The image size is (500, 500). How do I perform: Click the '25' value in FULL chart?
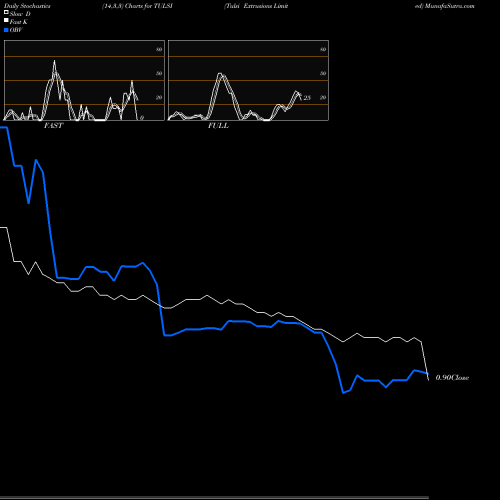point(307,98)
